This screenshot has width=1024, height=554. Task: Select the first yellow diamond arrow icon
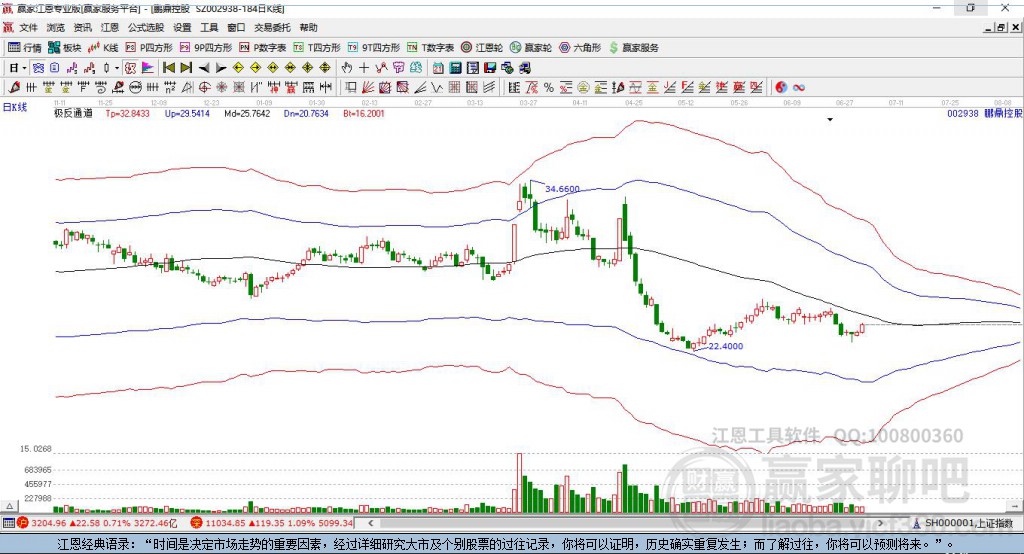(x=238, y=68)
